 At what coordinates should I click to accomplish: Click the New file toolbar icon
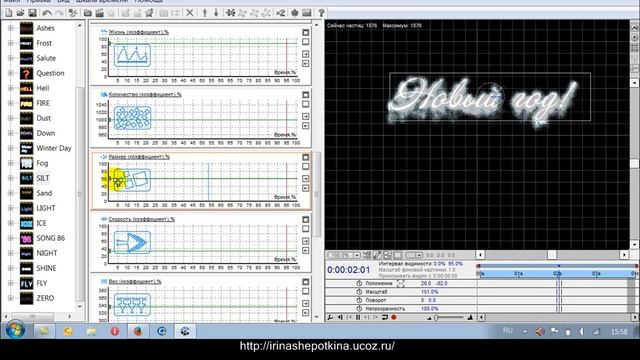click(9, 13)
